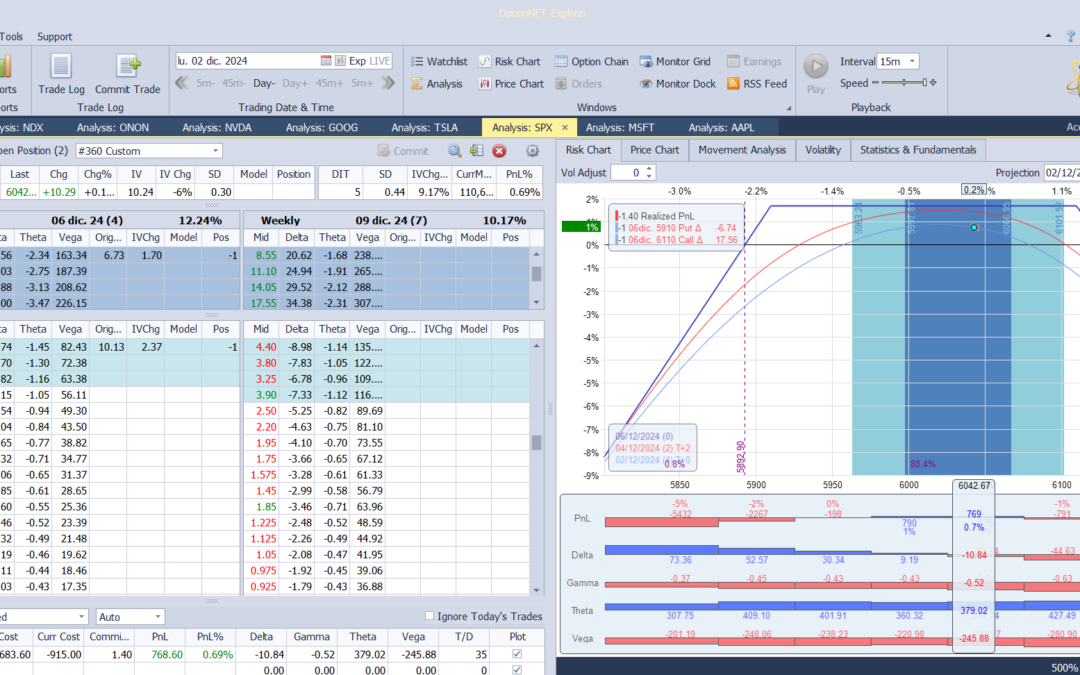The width and height of the screenshot is (1080, 675).
Task: Toggle the Ignore Today's Trades checkbox
Action: click(430, 616)
